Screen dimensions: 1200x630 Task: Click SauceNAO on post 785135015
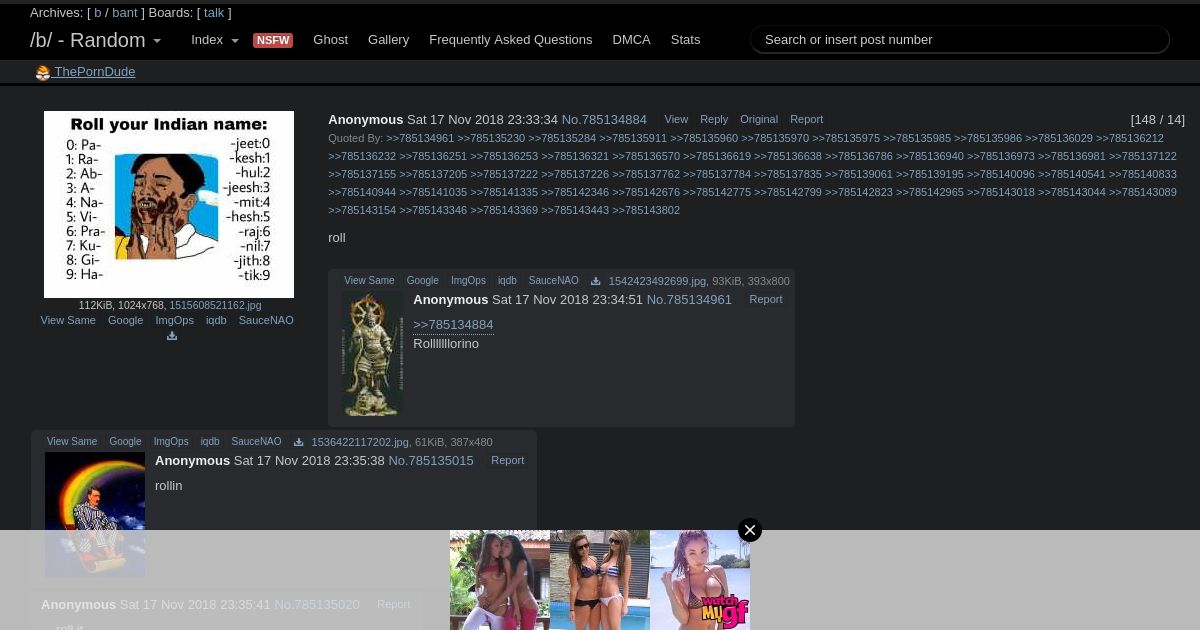pos(256,442)
